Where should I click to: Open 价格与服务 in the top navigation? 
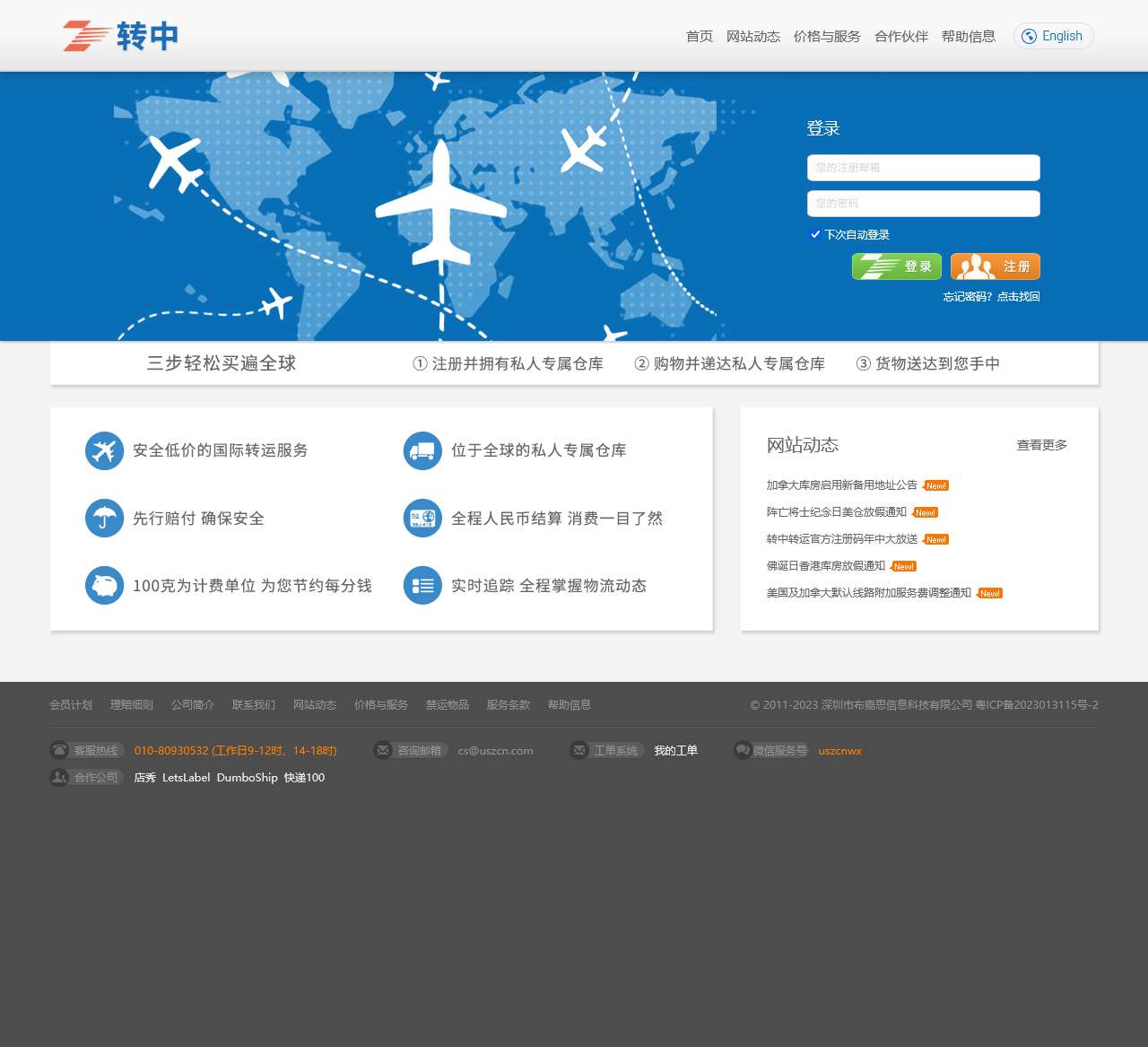(827, 37)
